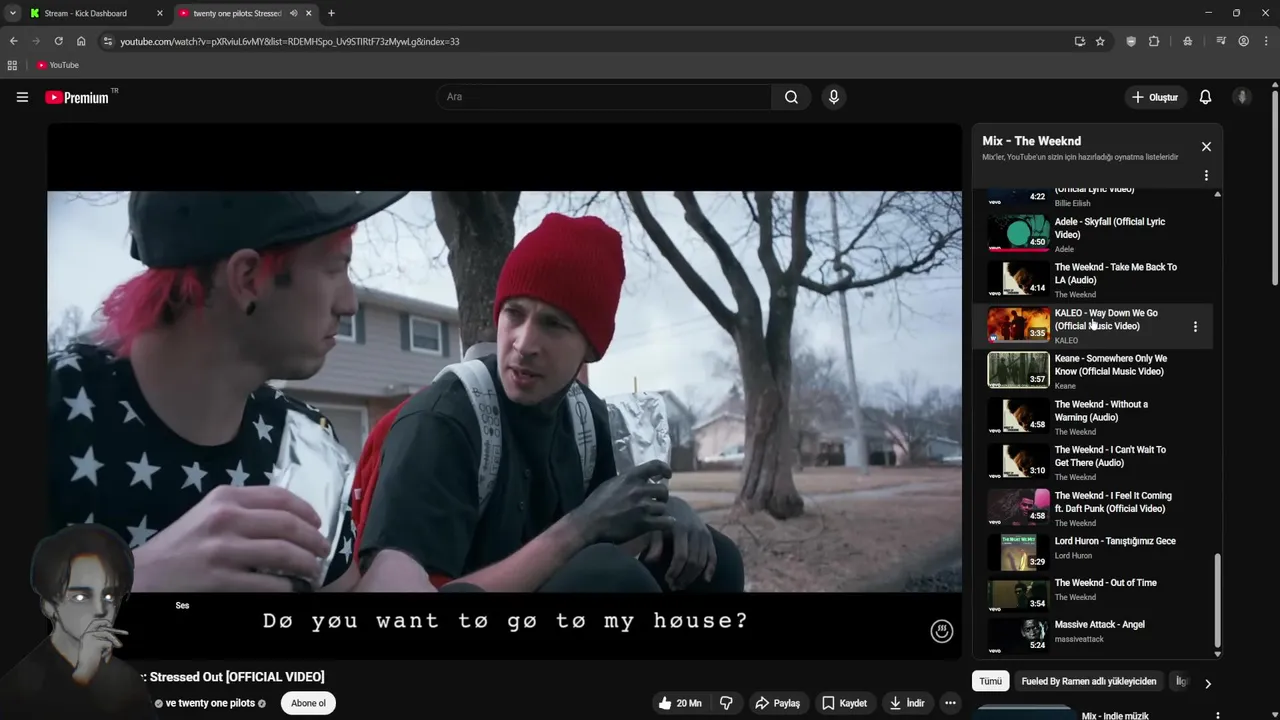Screen dimensions: 1280x720
Task: Subscribe with the Abone ol button
Action: 308,703
